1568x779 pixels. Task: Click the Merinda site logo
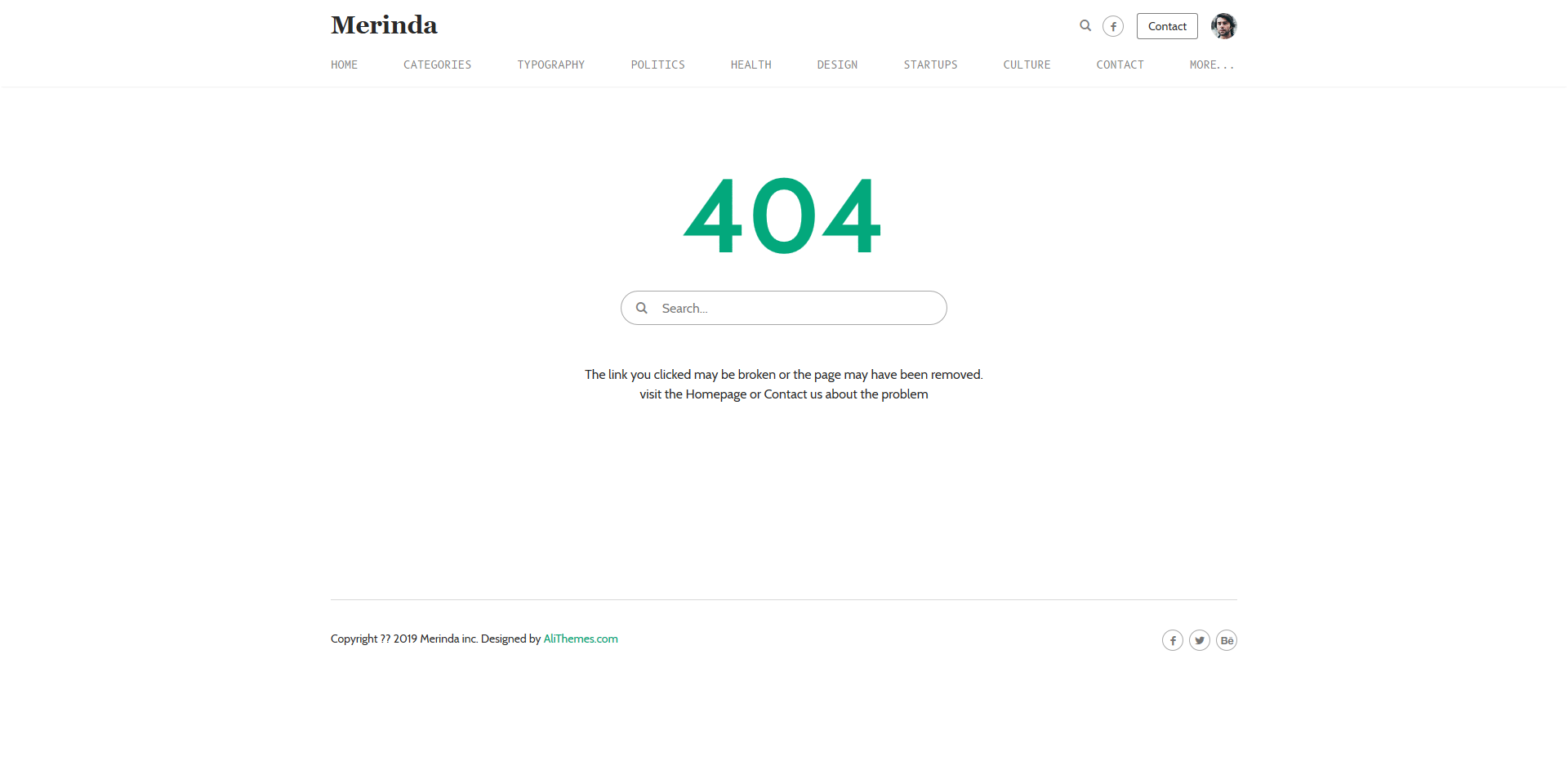(384, 25)
